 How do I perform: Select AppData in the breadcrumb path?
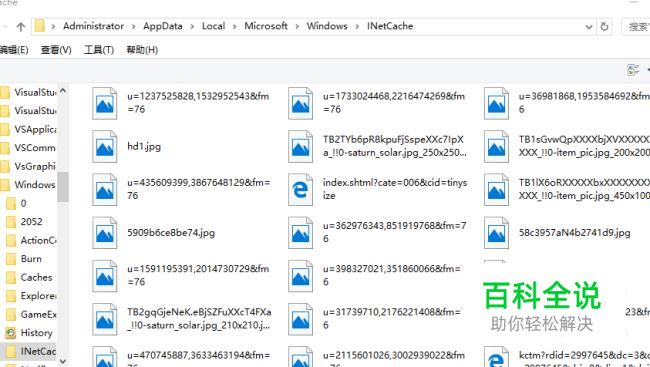pyautogui.click(x=163, y=26)
